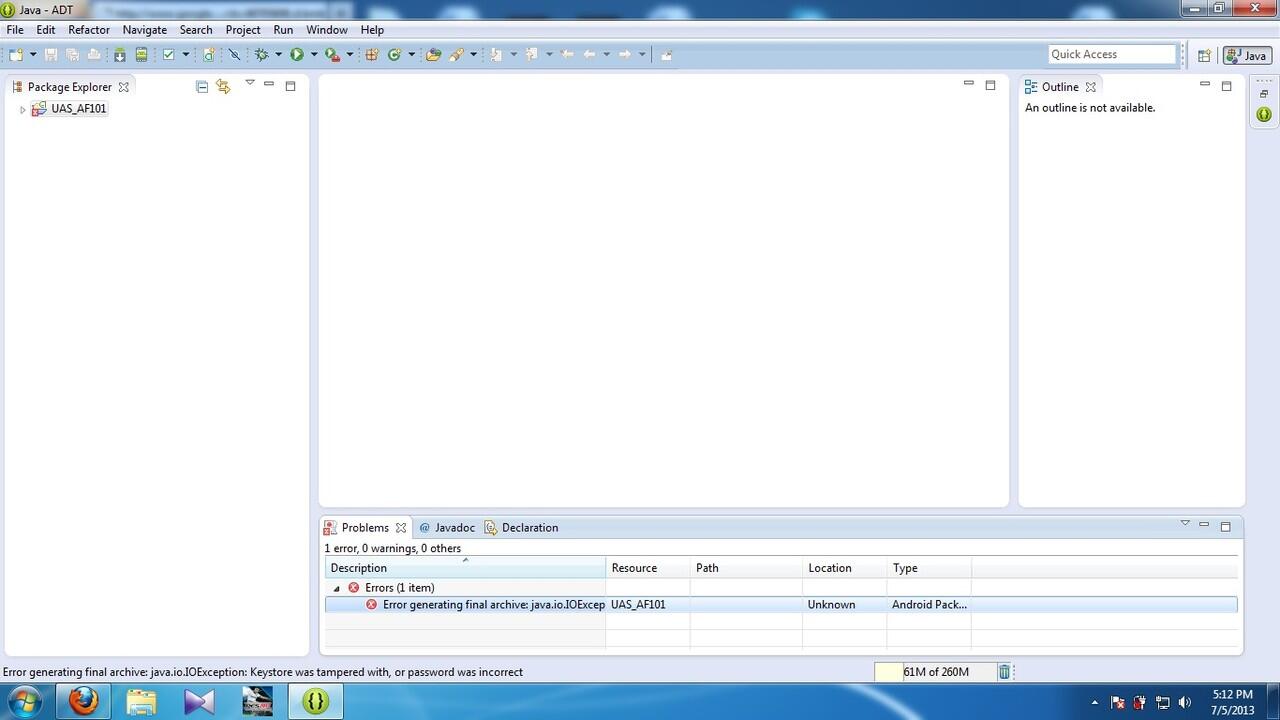Click the Search flashlight icon
This screenshot has width=1280, height=720.
coord(456,54)
